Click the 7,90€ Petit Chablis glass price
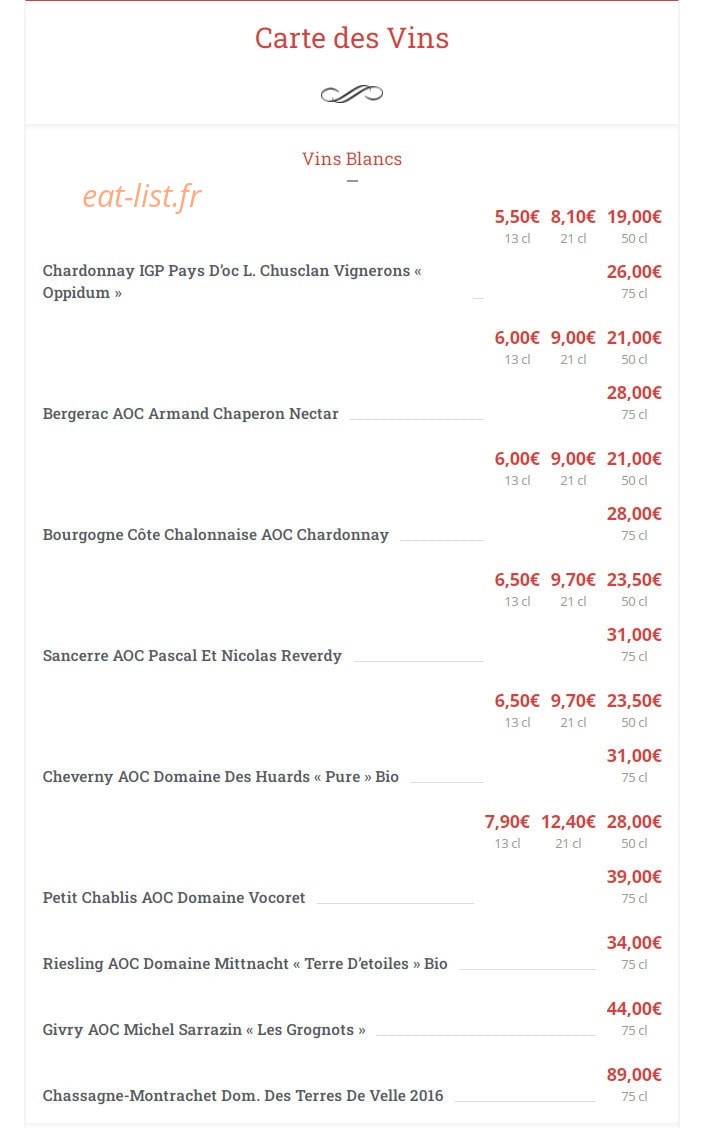Viewport: 721px width, 1128px height. (507, 822)
